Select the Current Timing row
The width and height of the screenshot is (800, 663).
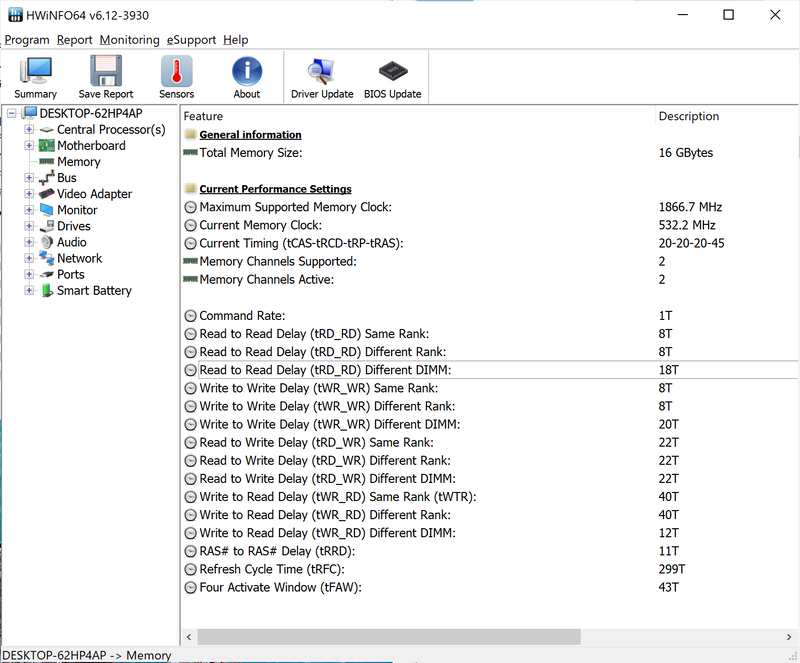490,243
